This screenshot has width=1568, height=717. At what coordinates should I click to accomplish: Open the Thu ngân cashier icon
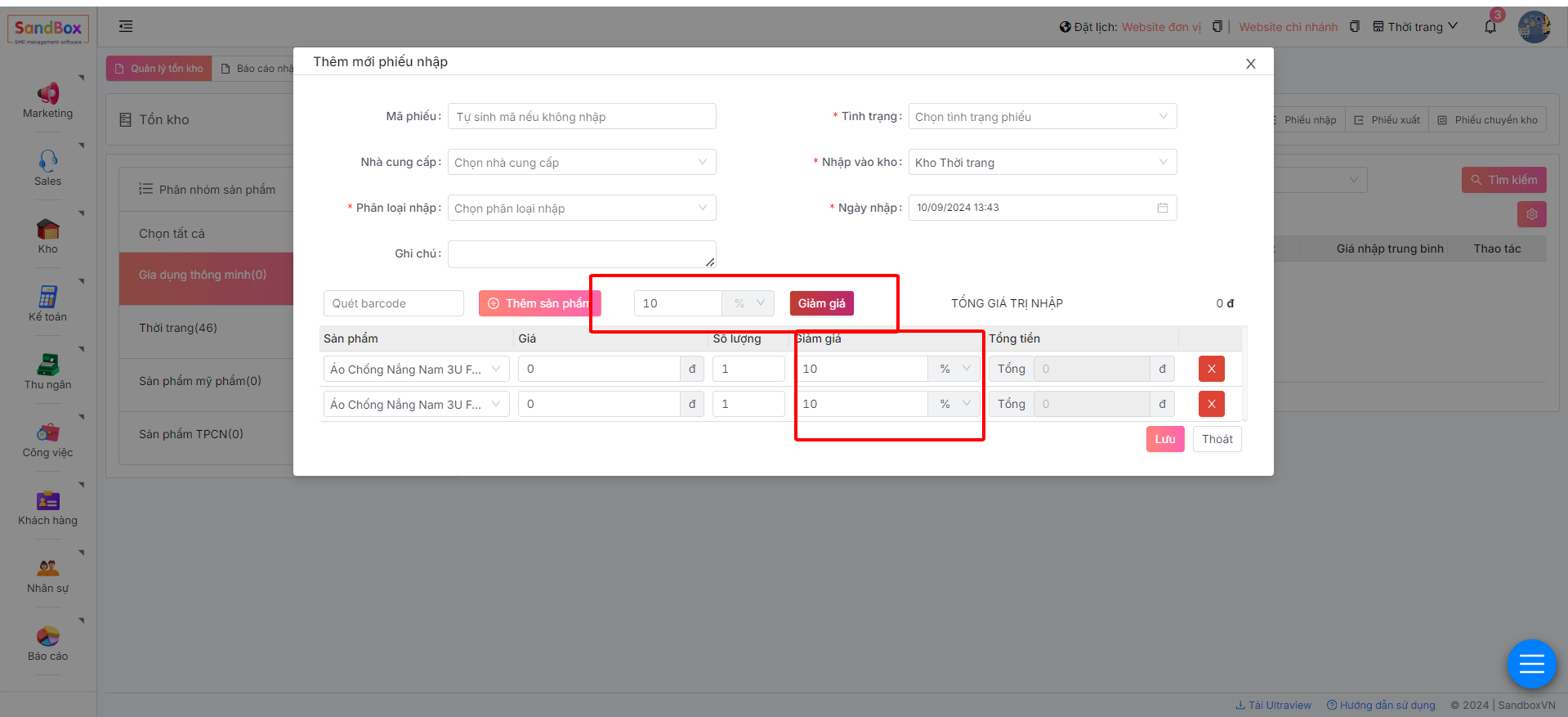click(x=47, y=365)
